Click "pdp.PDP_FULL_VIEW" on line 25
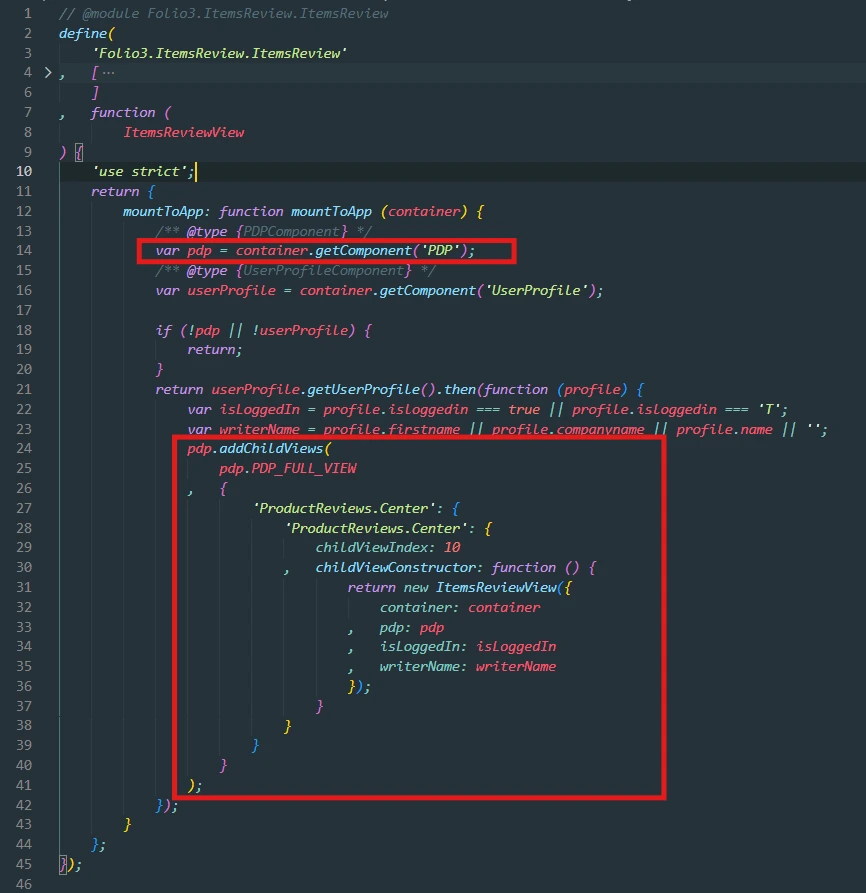The height and width of the screenshot is (893, 866). pos(288,469)
